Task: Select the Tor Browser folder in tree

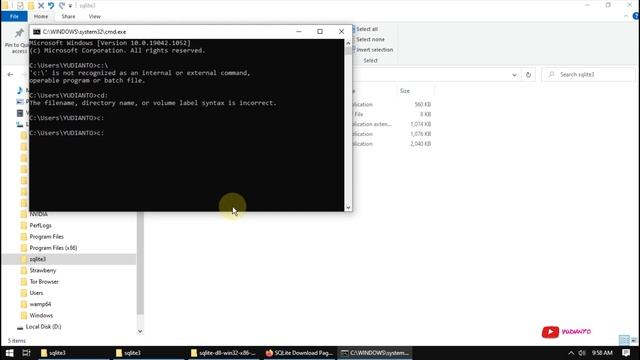Action: (x=44, y=282)
